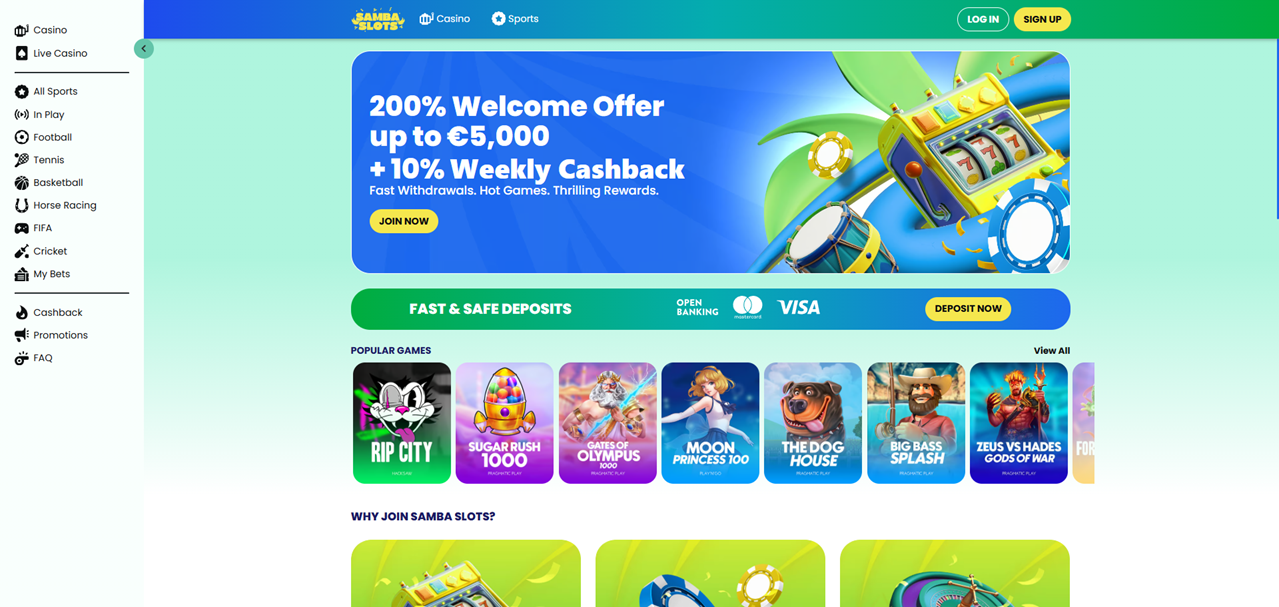The height and width of the screenshot is (607, 1279).
Task: Click the DEPOSIT NOW button
Action: tap(968, 309)
